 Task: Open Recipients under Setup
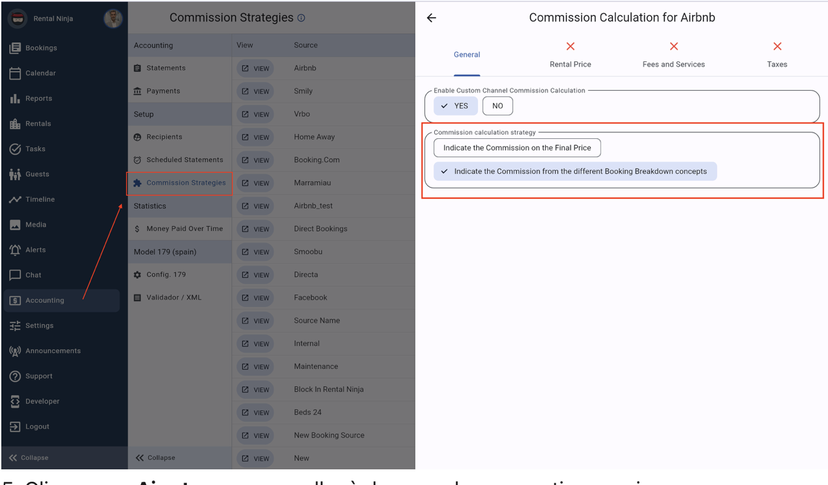[180, 137]
